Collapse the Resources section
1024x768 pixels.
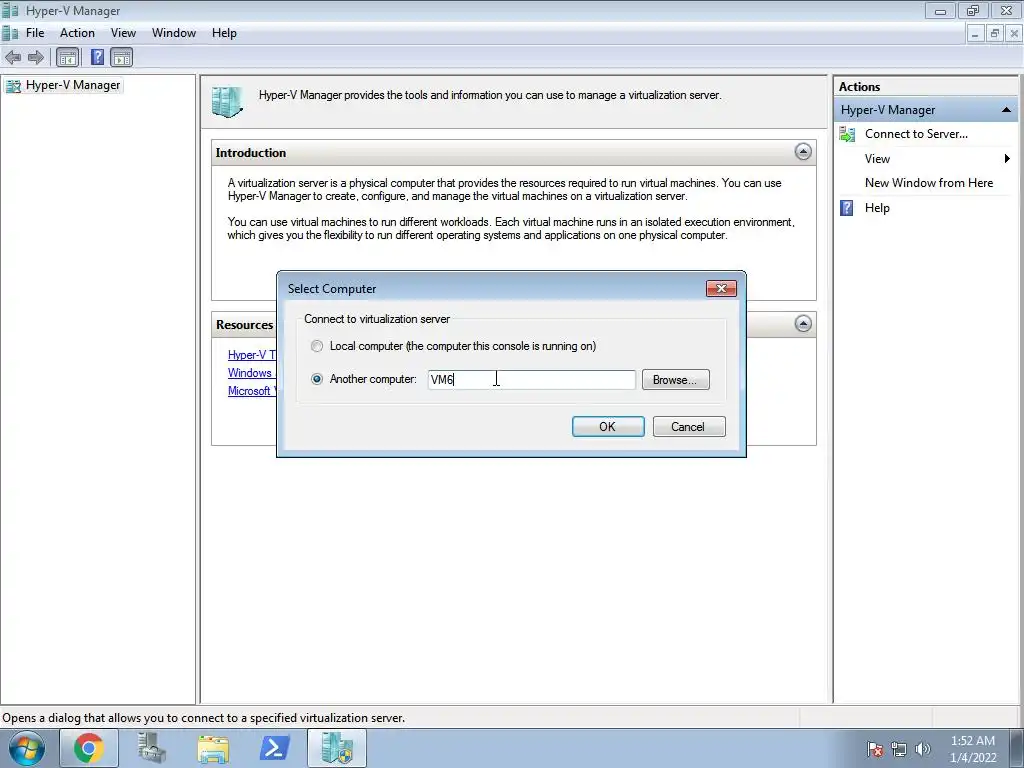point(803,323)
